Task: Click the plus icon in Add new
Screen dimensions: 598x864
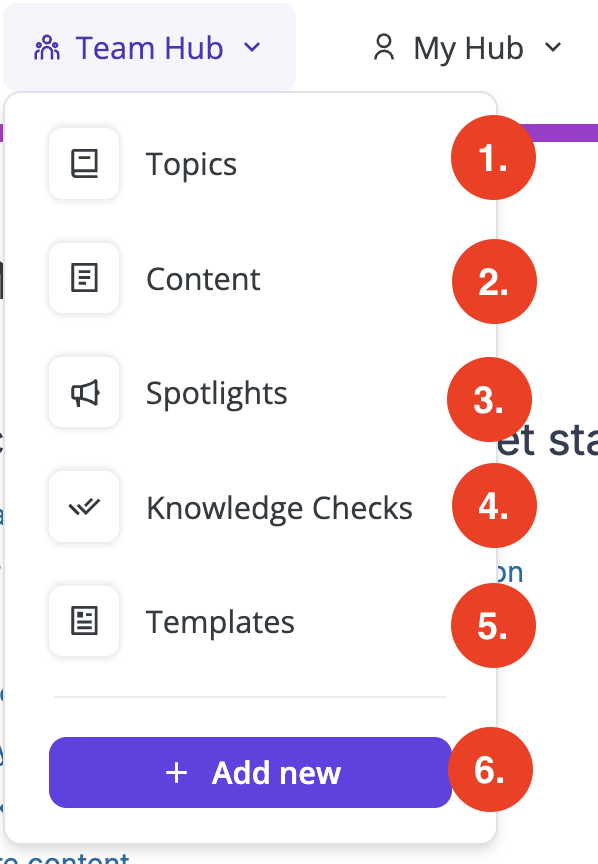Action: (176, 773)
